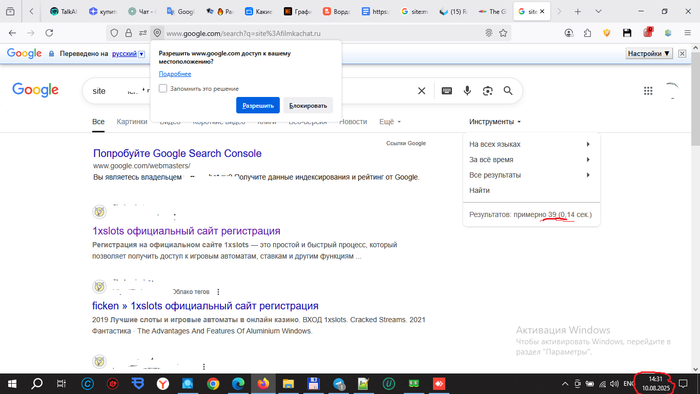
Task: Check 'Запомнить это решение' checkbox
Action: [163, 88]
